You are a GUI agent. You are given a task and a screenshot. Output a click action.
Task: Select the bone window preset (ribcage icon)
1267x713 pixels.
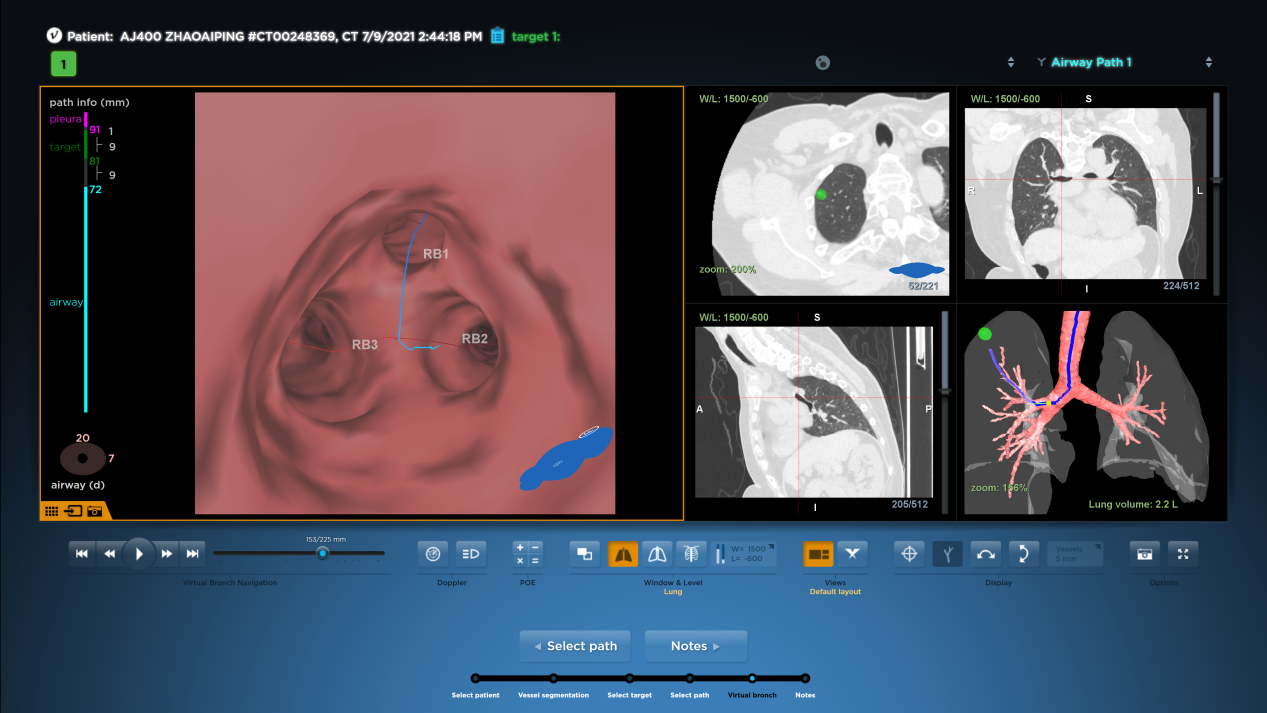pyautogui.click(x=690, y=553)
